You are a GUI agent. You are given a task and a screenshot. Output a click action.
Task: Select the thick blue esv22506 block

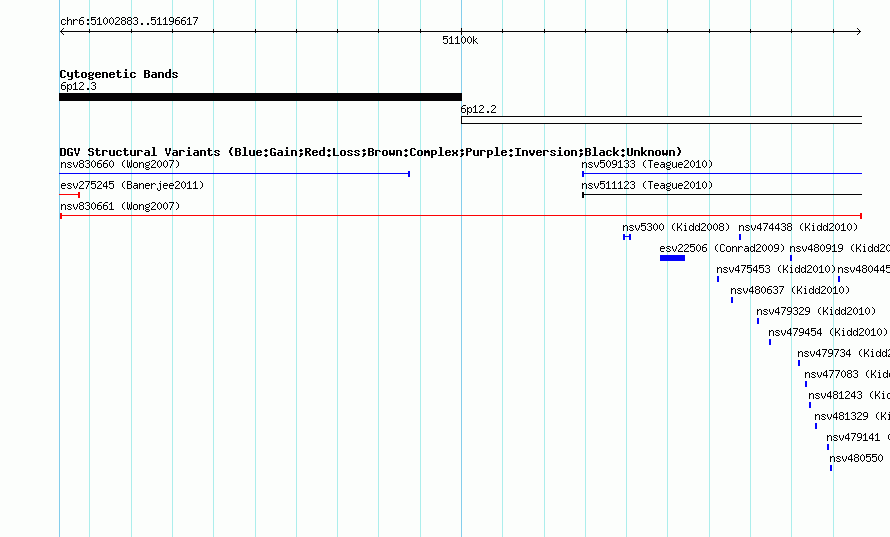[x=673, y=258]
